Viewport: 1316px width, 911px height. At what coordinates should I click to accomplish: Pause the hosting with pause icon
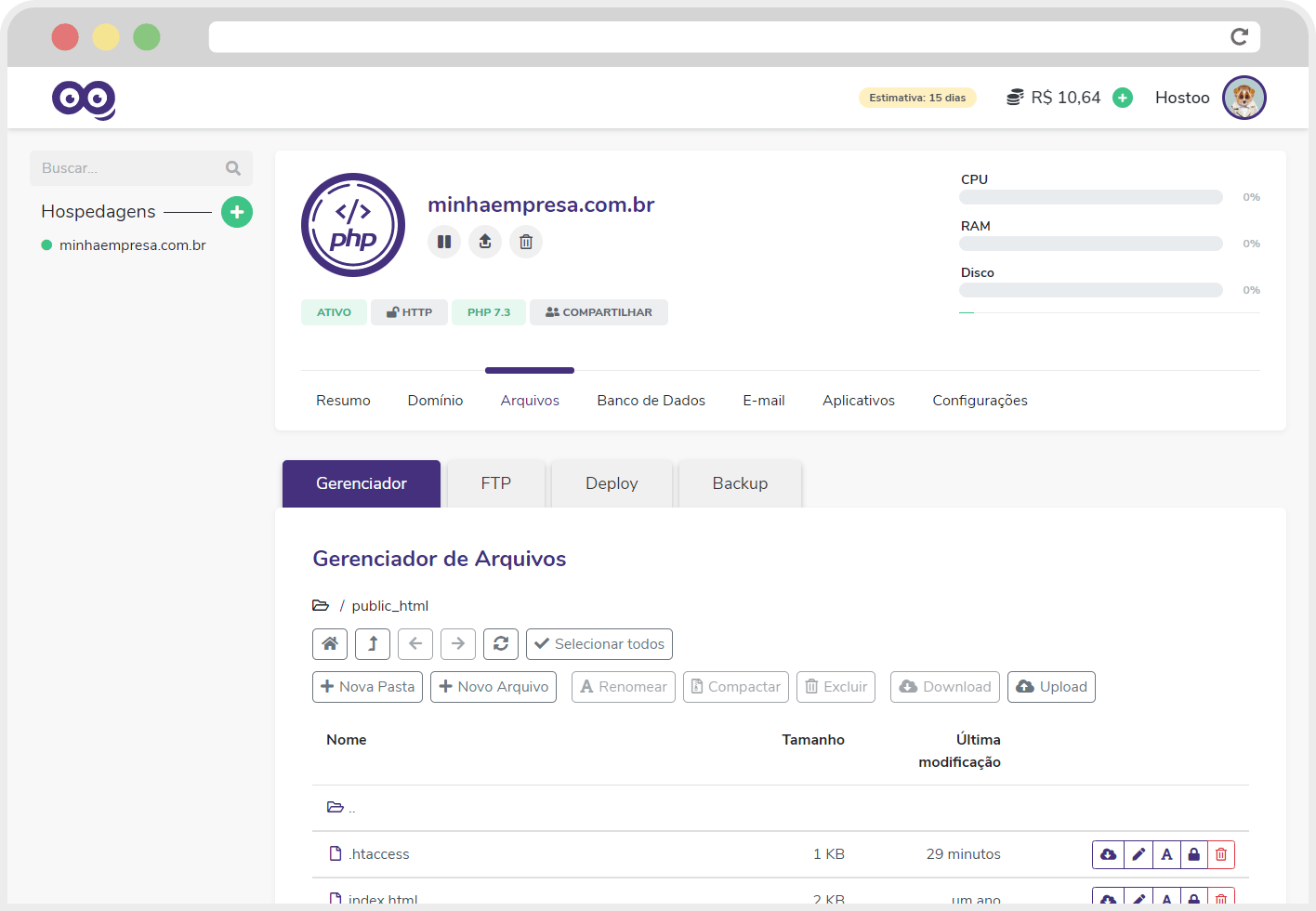(444, 242)
